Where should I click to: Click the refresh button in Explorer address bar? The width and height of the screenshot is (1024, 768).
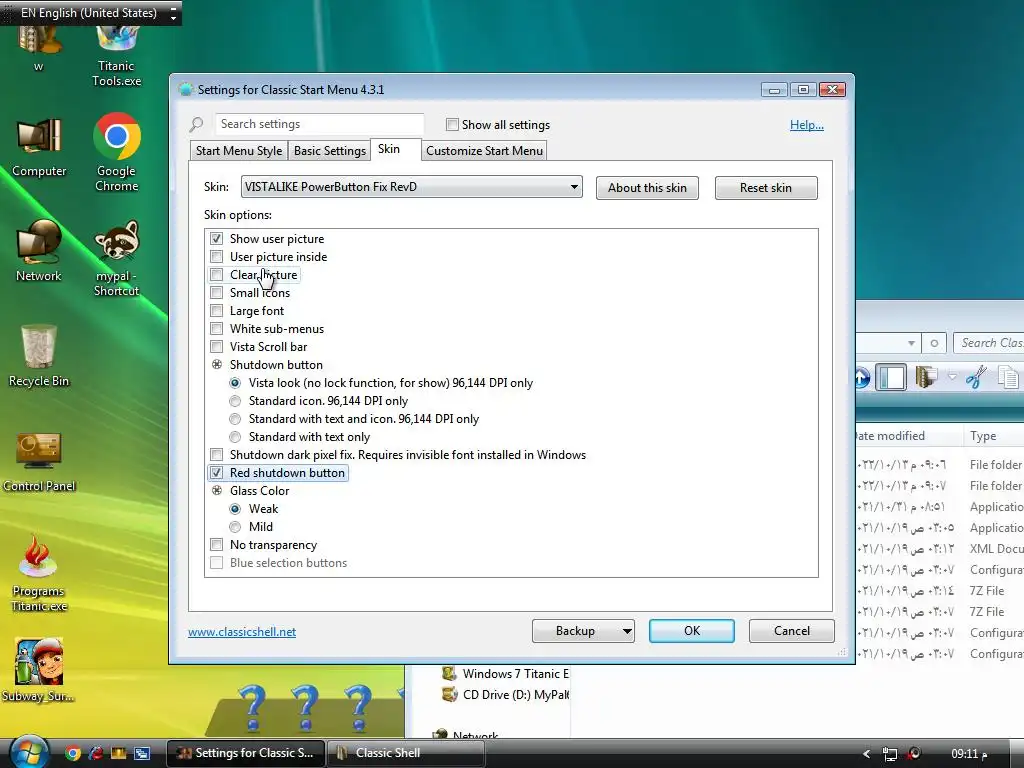coord(935,343)
